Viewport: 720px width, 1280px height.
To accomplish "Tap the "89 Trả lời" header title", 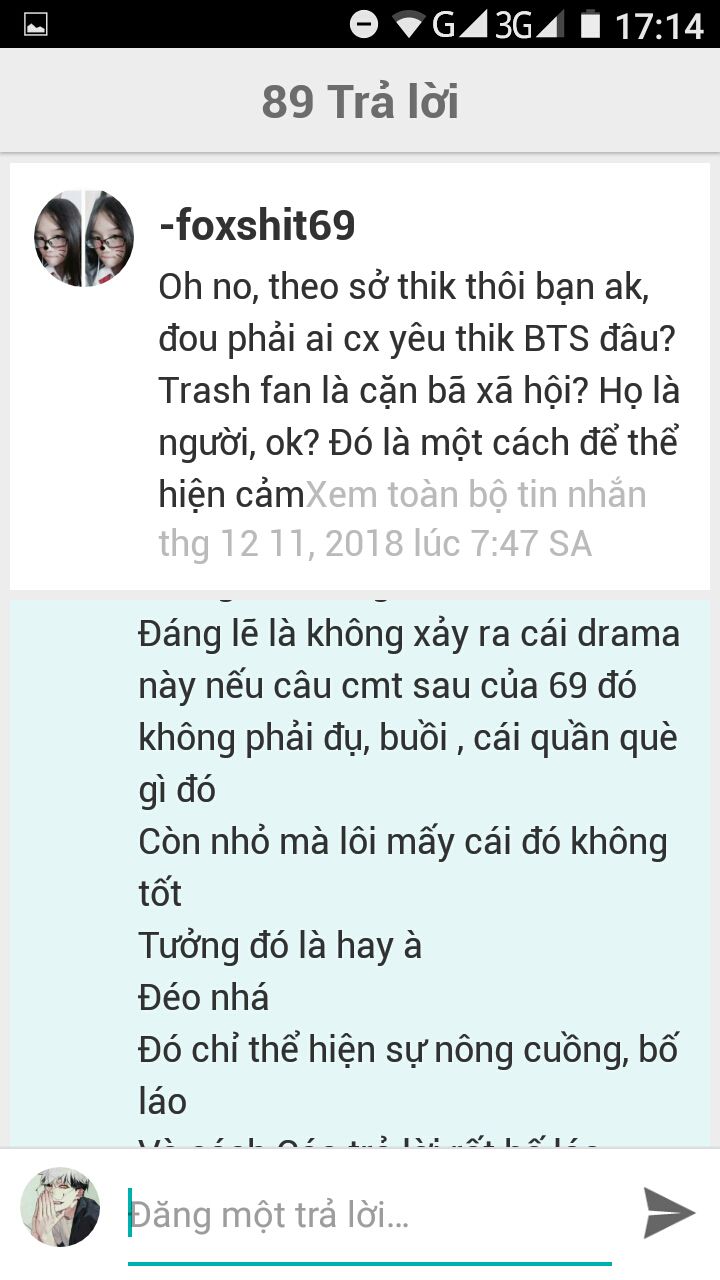I will coord(360,102).
